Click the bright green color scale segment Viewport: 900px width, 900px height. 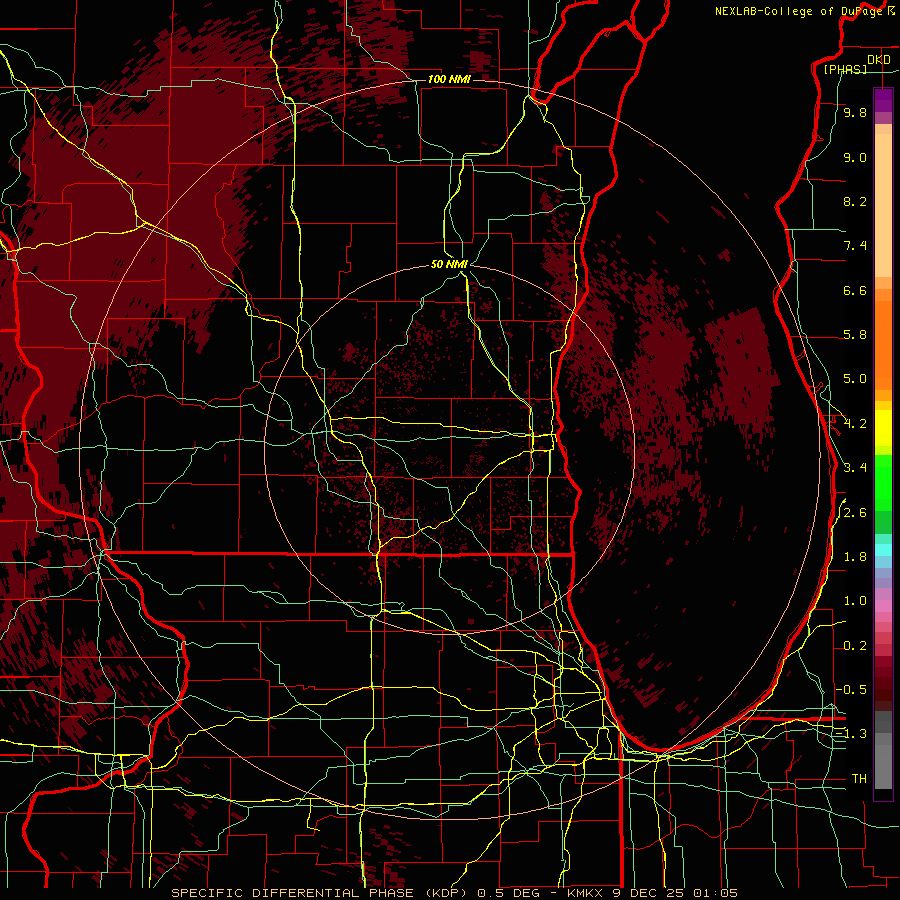coord(883,482)
